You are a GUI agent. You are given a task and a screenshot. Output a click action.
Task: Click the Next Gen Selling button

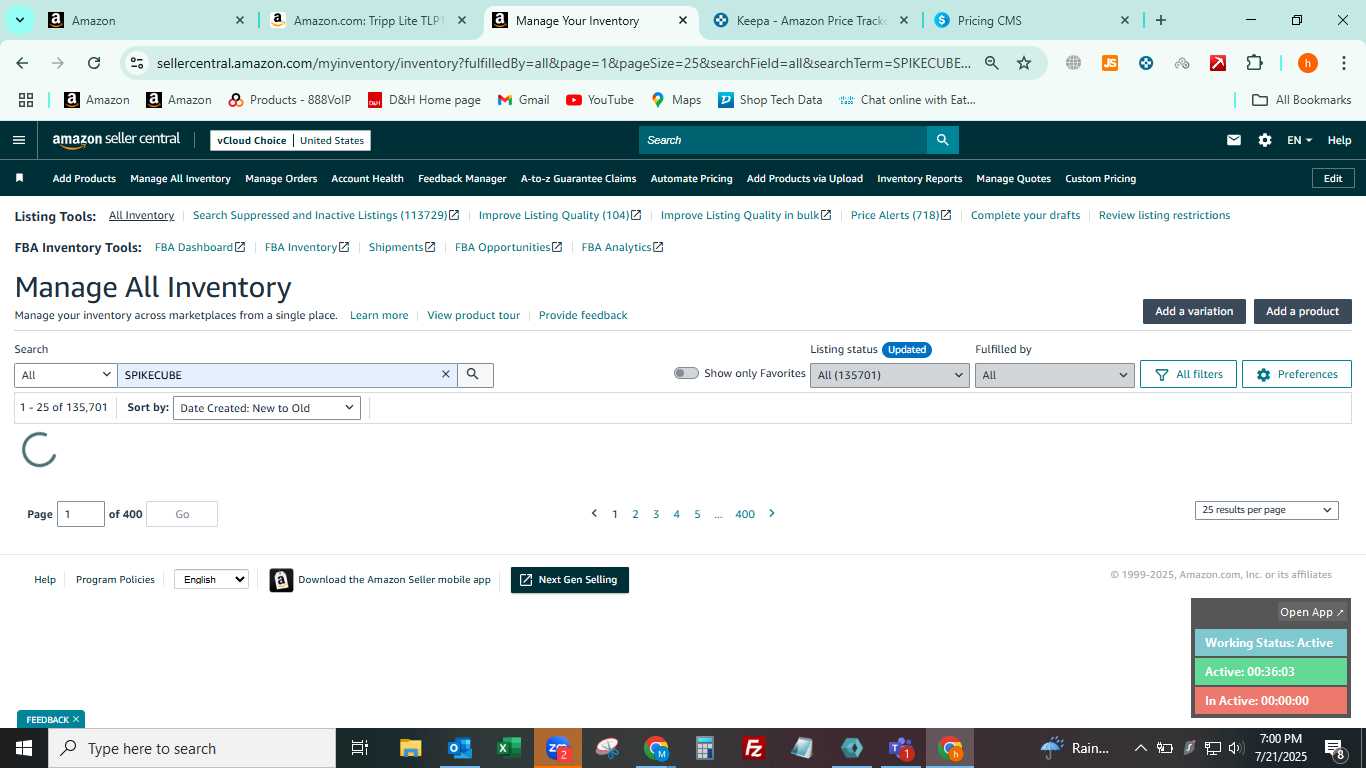click(569, 580)
